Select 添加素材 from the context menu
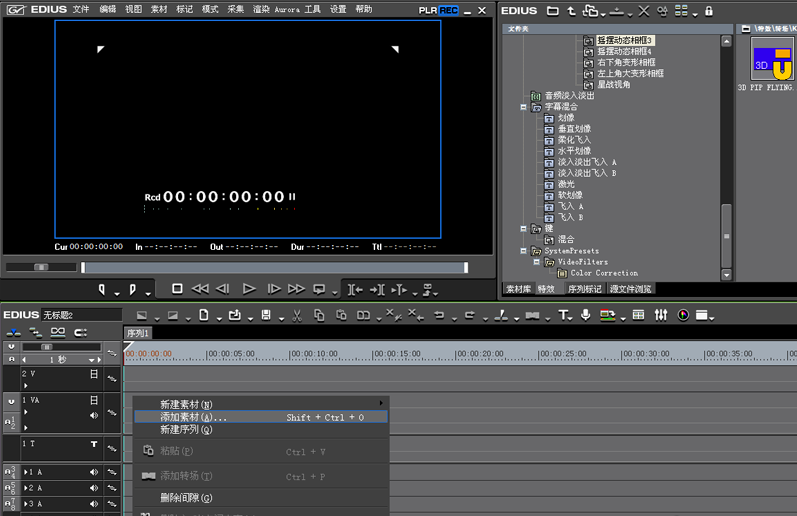797x516 pixels. [x=194, y=417]
